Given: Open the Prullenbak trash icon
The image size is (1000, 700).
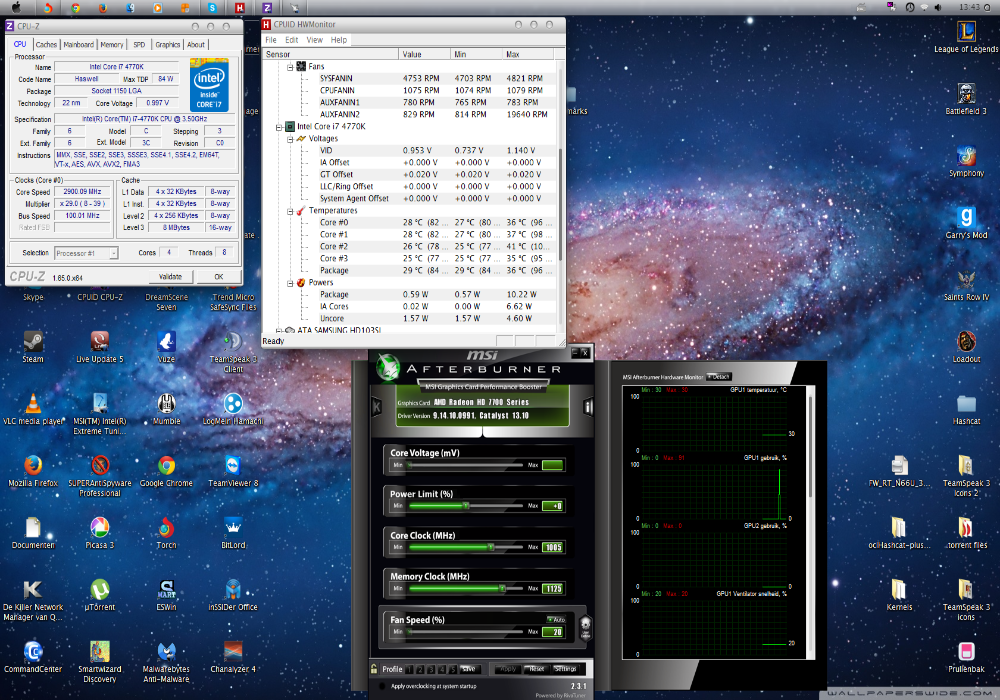Looking at the screenshot, I should pyautogui.click(x=966, y=657).
